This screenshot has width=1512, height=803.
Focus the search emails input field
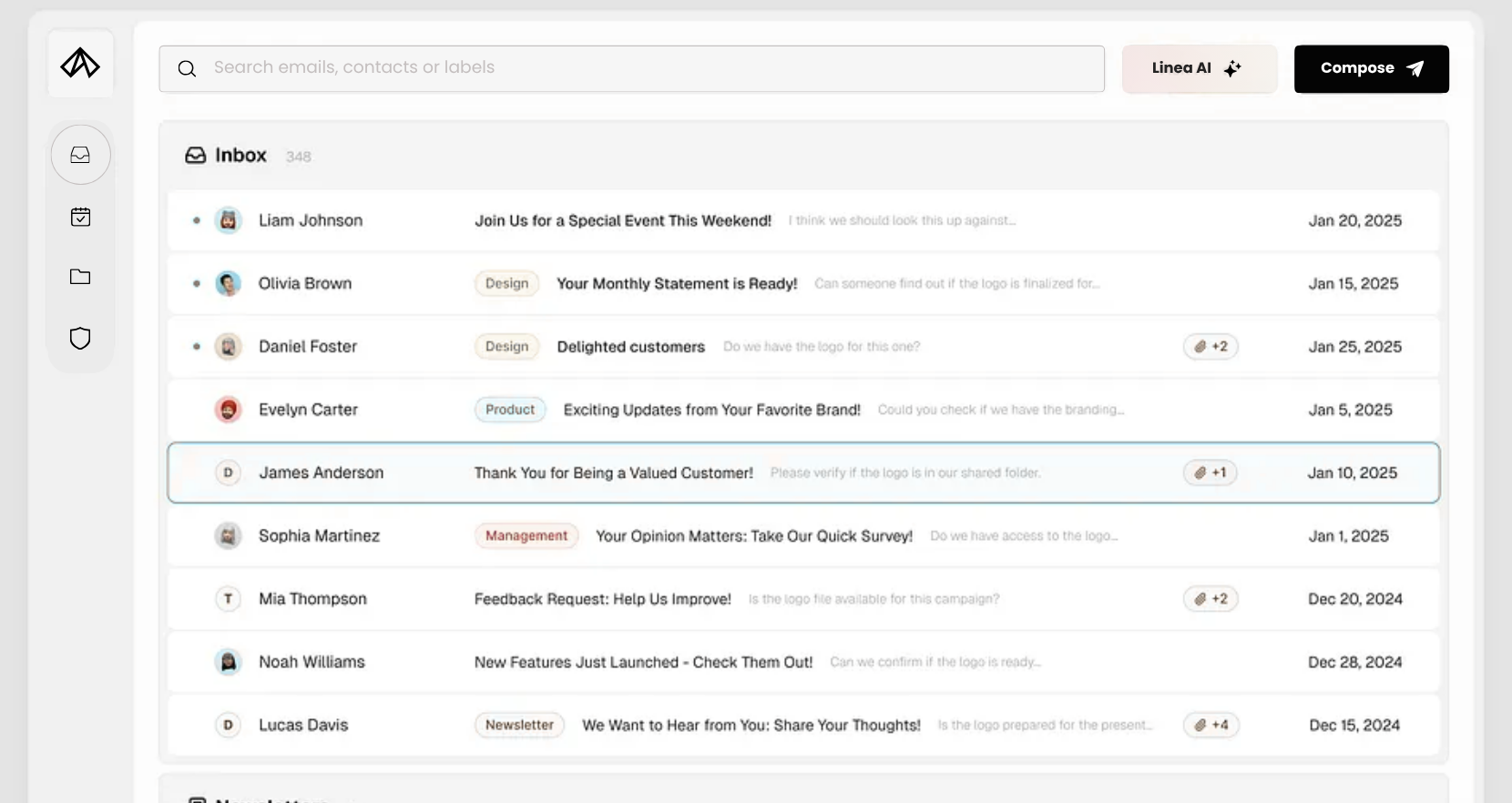tap(631, 68)
